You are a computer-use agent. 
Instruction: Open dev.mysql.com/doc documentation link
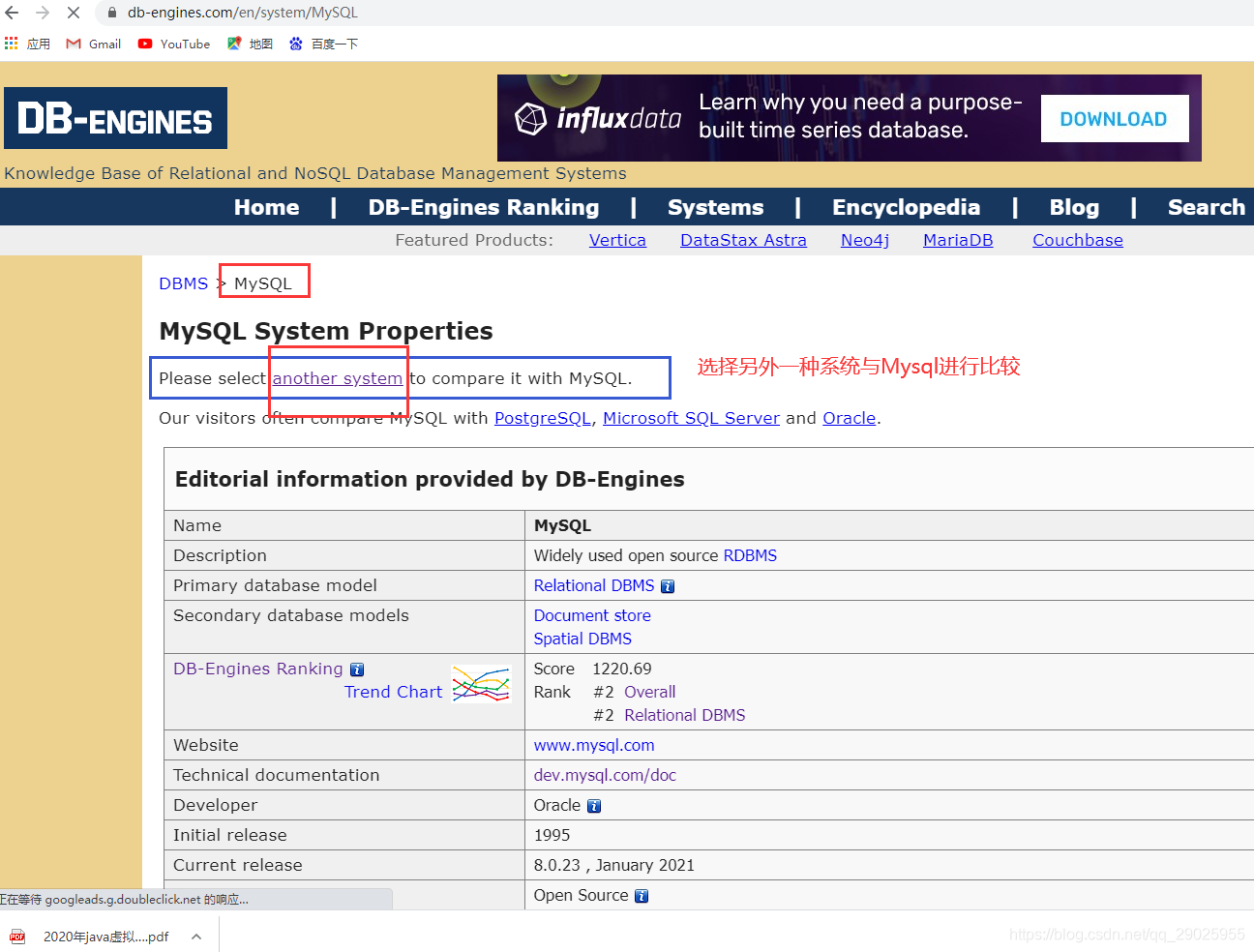tap(605, 775)
